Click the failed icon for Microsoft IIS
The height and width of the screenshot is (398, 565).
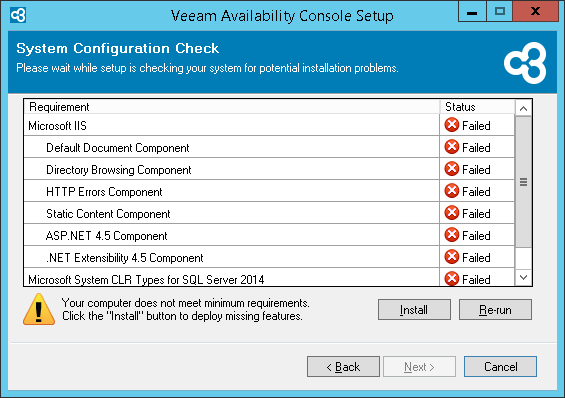(x=451, y=125)
